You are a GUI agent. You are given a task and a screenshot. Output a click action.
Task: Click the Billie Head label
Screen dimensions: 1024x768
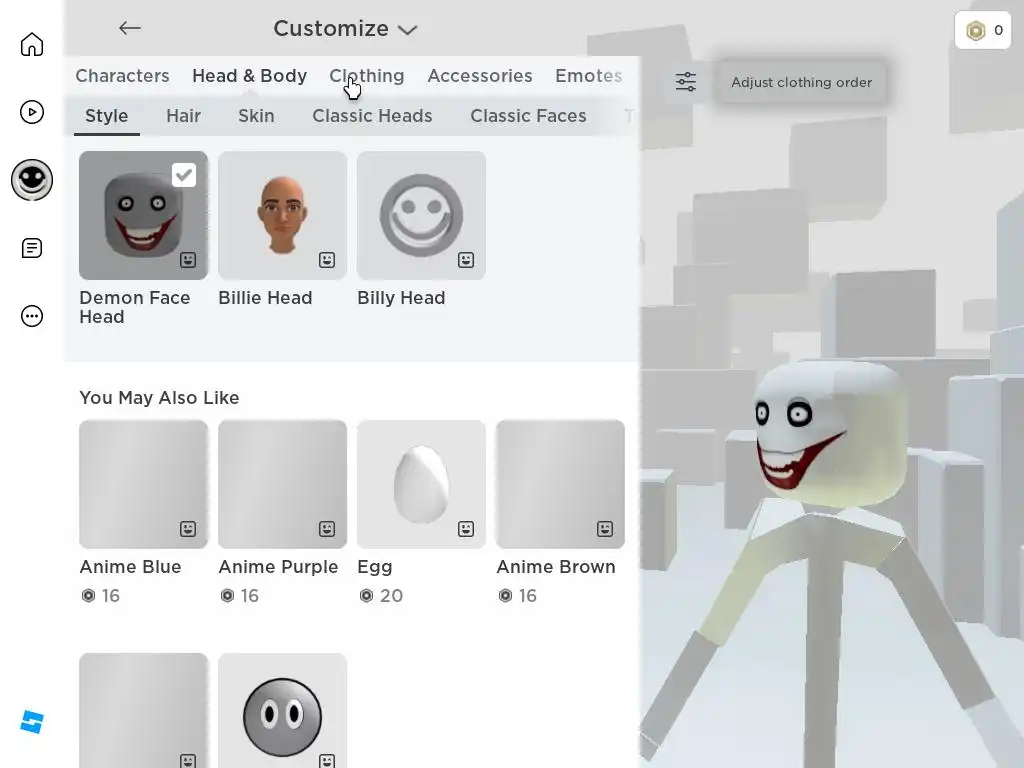265,298
